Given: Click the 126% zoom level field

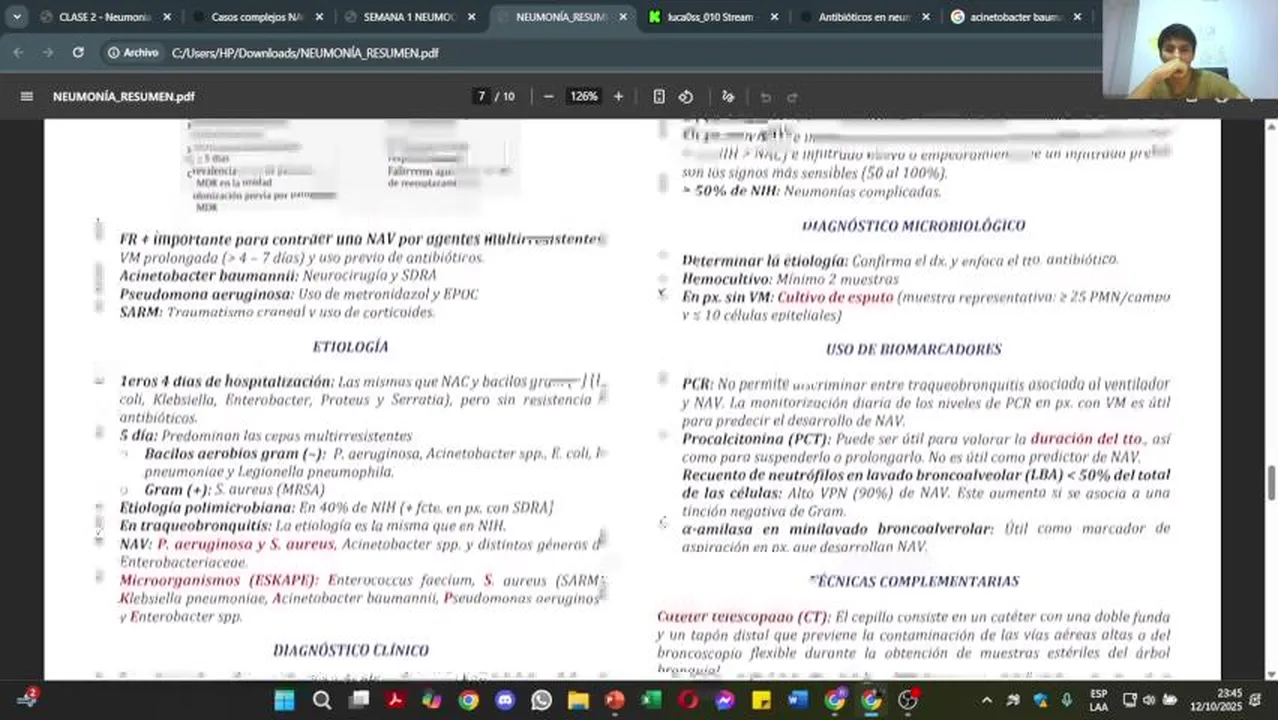Looking at the screenshot, I should click(x=584, y=96).
